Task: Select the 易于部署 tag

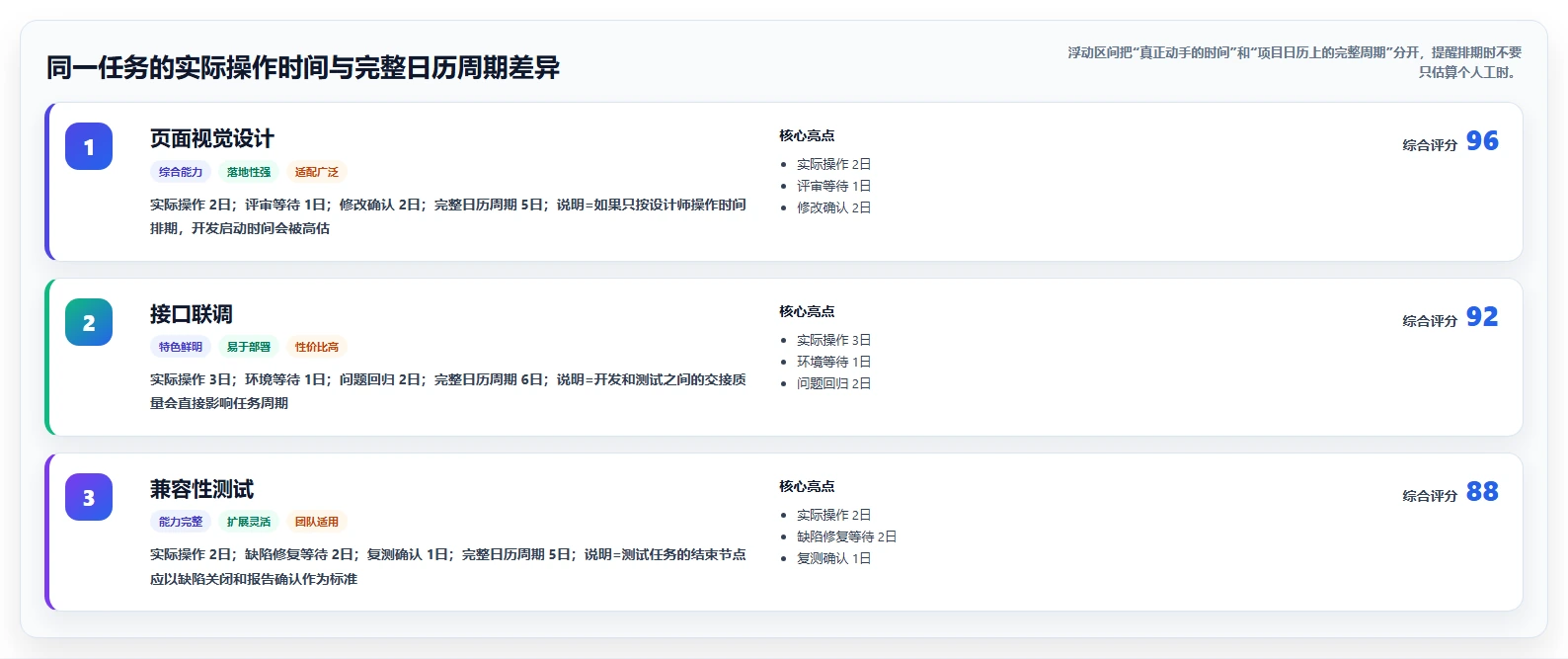Action: pyautogui.click(x=249, y=347)
